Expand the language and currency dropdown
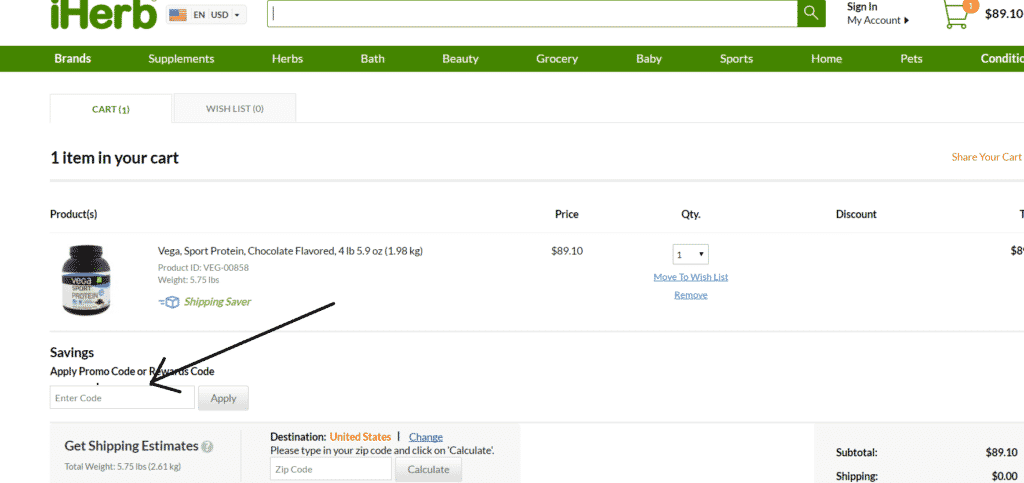Image resolution: width=1024 pixels, height=483 pixels. pyautogui.click(x=206, y=14)
